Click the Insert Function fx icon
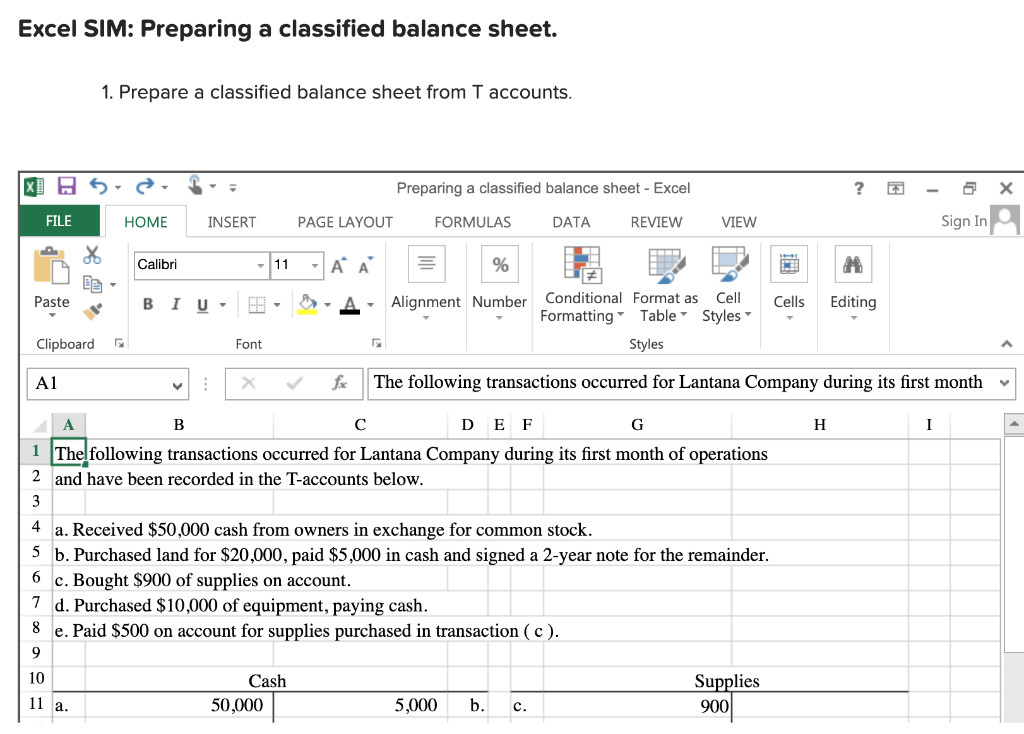Viewport: 1024px width, 734px height. [340, 383]
